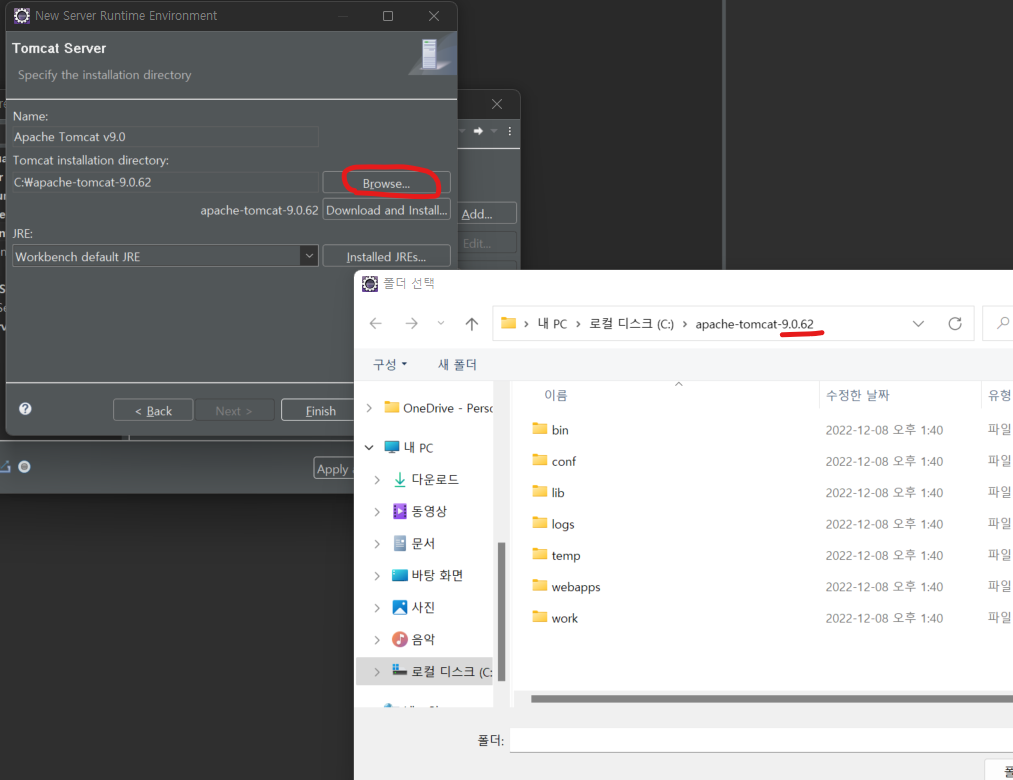Click apache-tomcat-9.0.62 breadcrumb segment
Viewport: 1013px width, 780px height.
coord(754,324)
